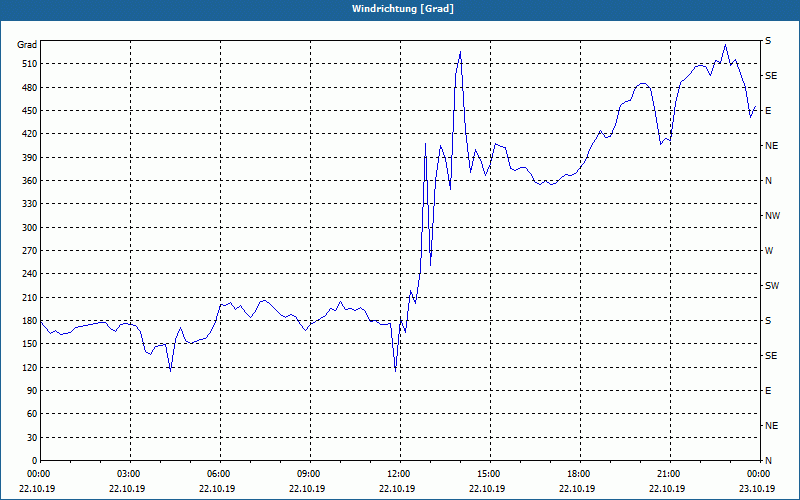
Task: Select the W compass direction label
Action: [x=769, y=251]
